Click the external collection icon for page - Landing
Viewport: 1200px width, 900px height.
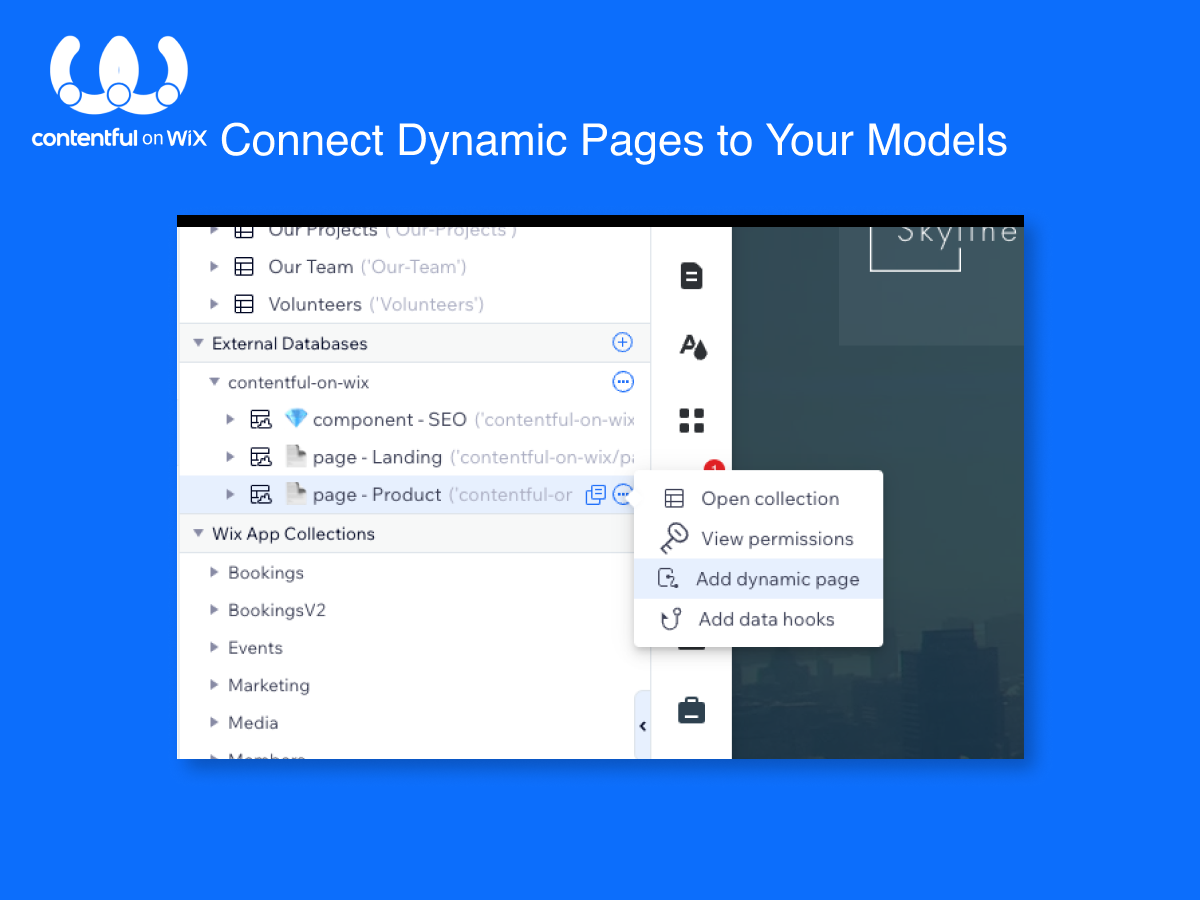[260, 457]
